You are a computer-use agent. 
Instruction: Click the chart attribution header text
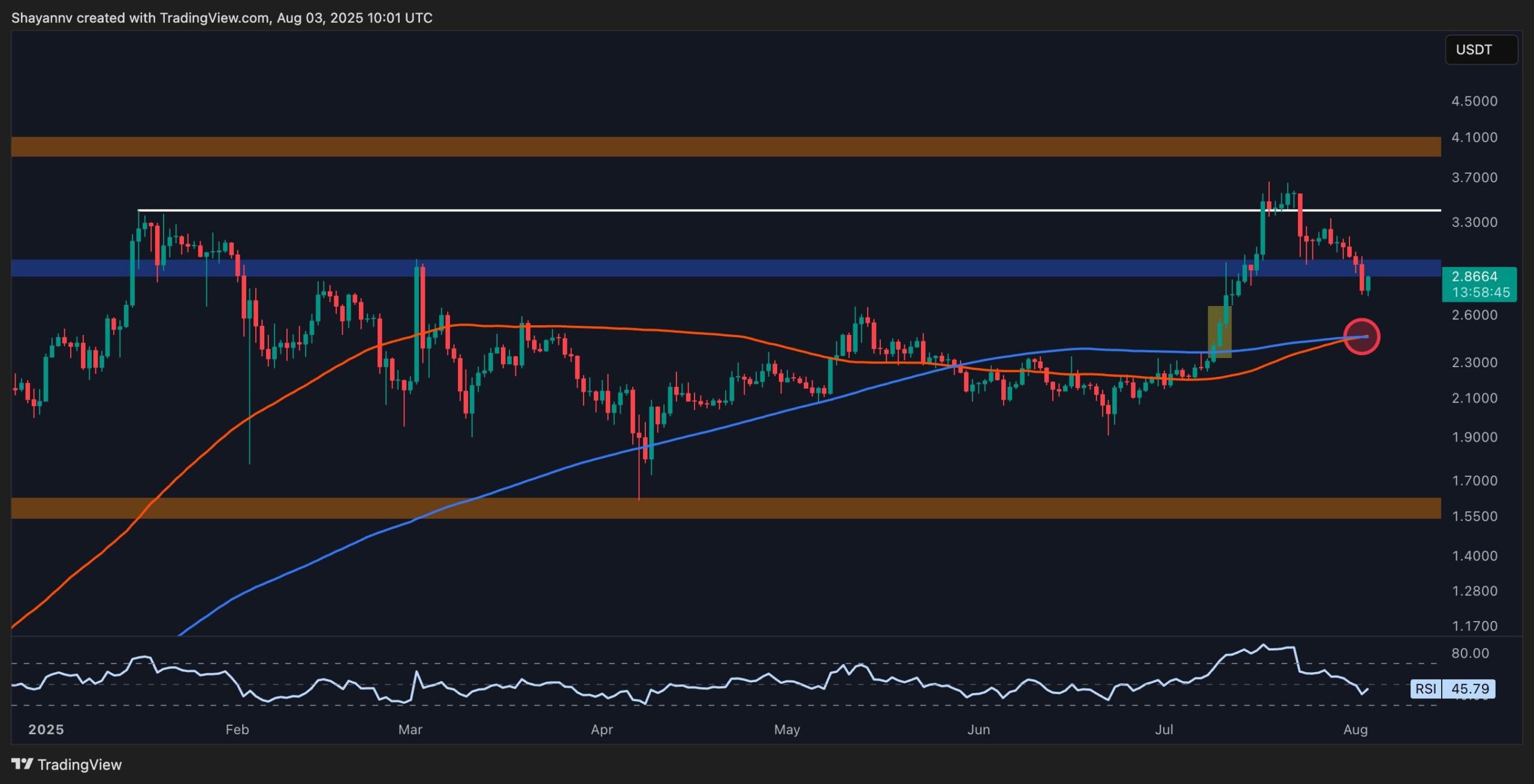click(222, 18)
